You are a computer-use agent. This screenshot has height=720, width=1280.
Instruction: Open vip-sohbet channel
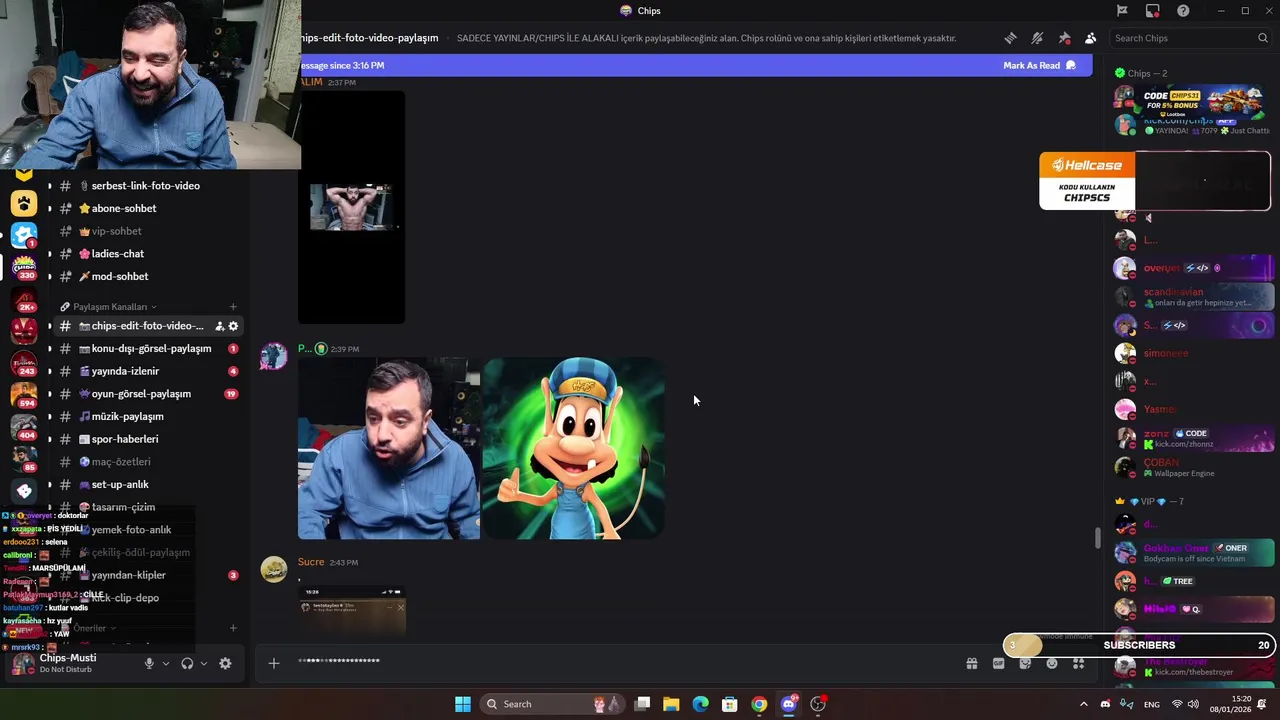pos(145,231)
